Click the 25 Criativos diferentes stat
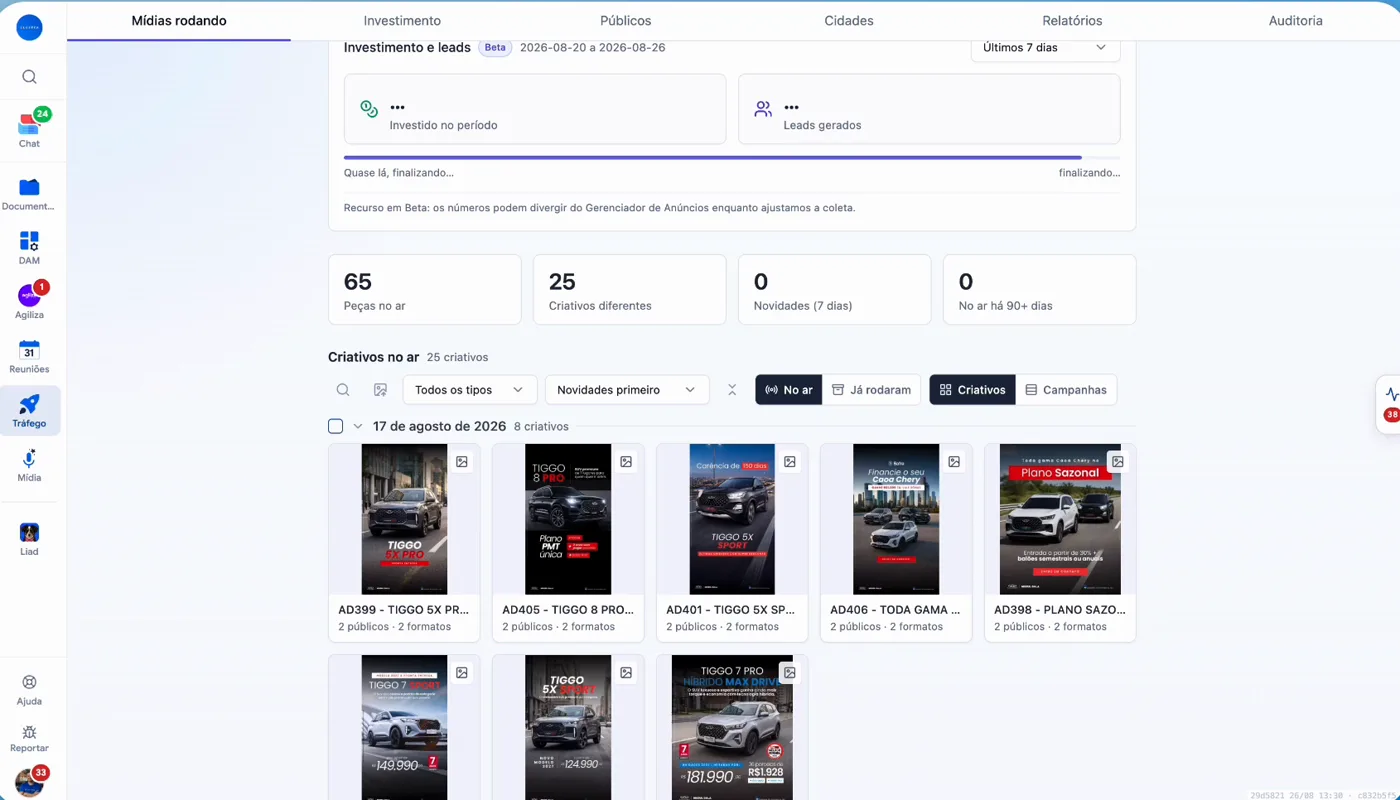This screenshot has width=1400, height=800. point(630,289)
